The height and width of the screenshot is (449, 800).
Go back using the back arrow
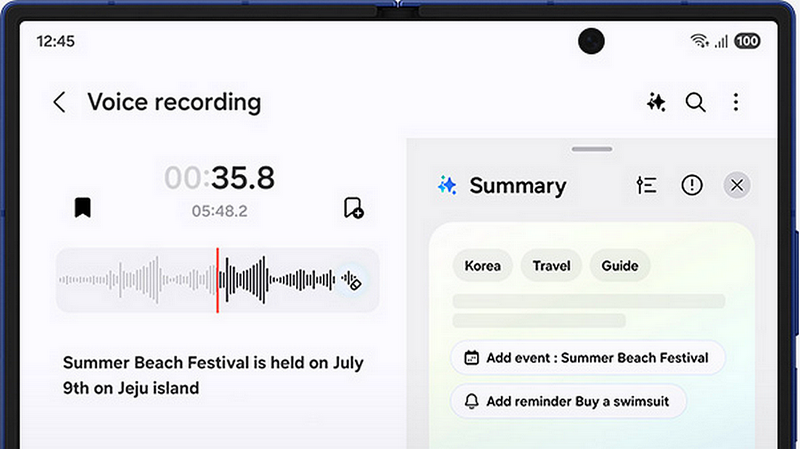pos(60,102)
